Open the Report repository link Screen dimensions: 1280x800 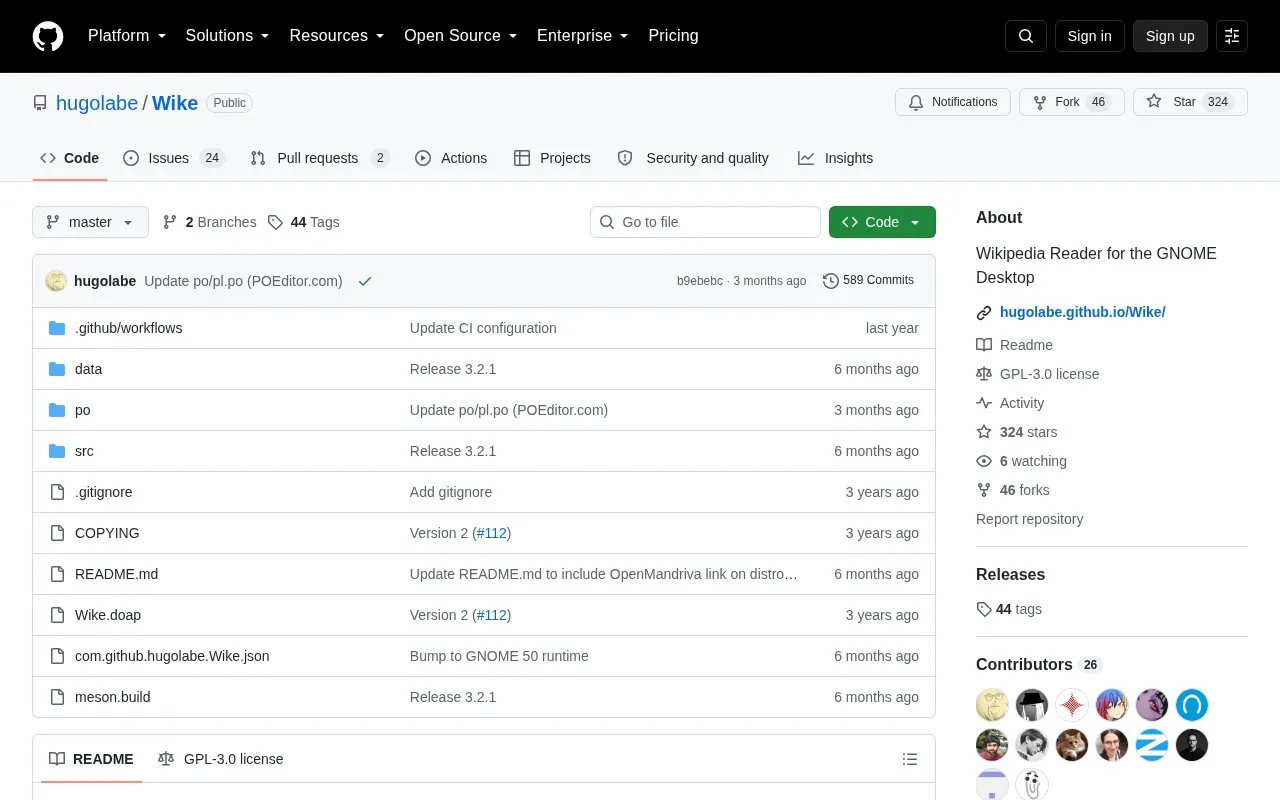click(x=1029, y=519)
